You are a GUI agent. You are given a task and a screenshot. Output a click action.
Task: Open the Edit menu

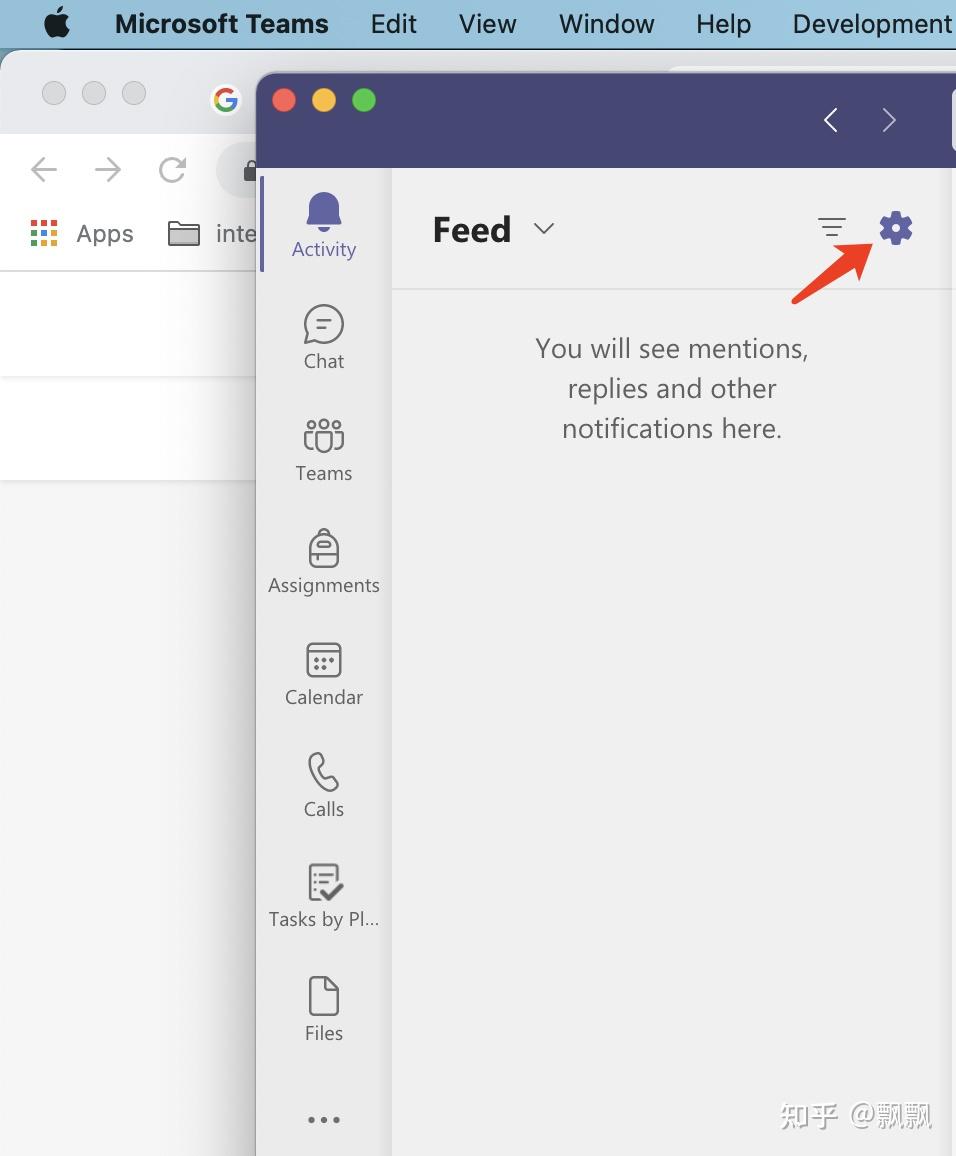pos(393,24)
